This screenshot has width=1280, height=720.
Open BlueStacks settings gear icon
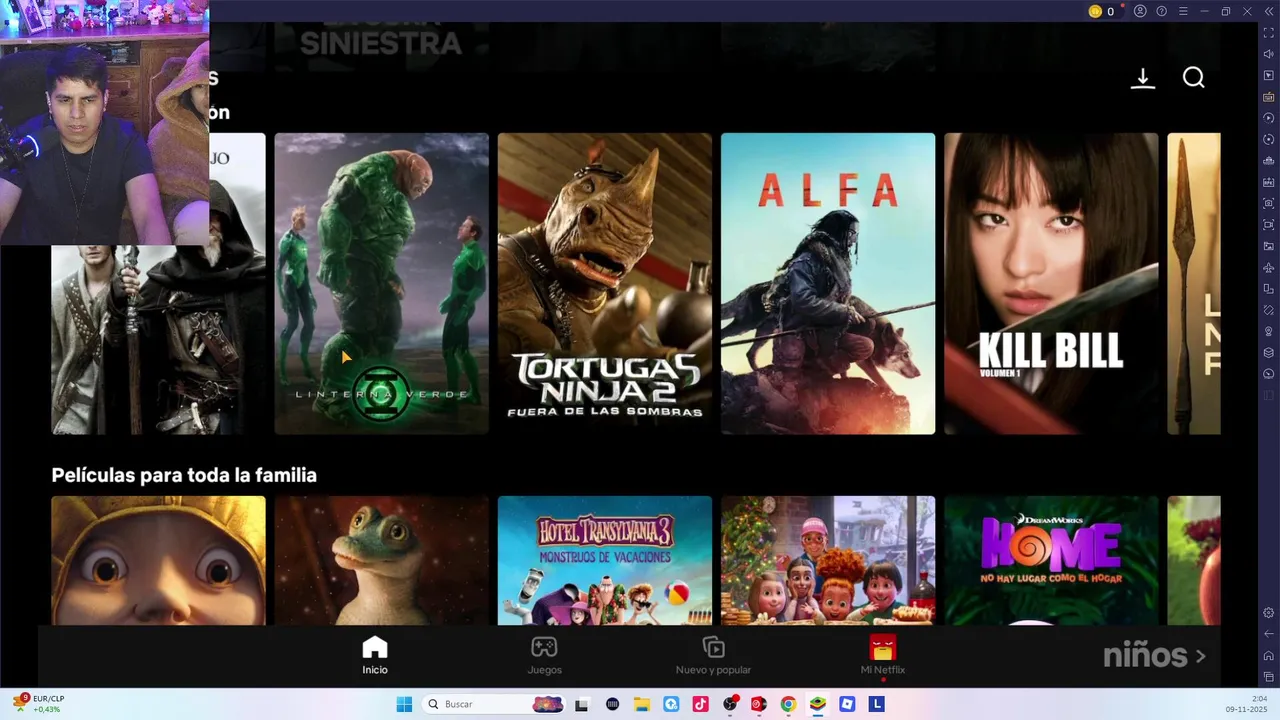pos(1269,612)
